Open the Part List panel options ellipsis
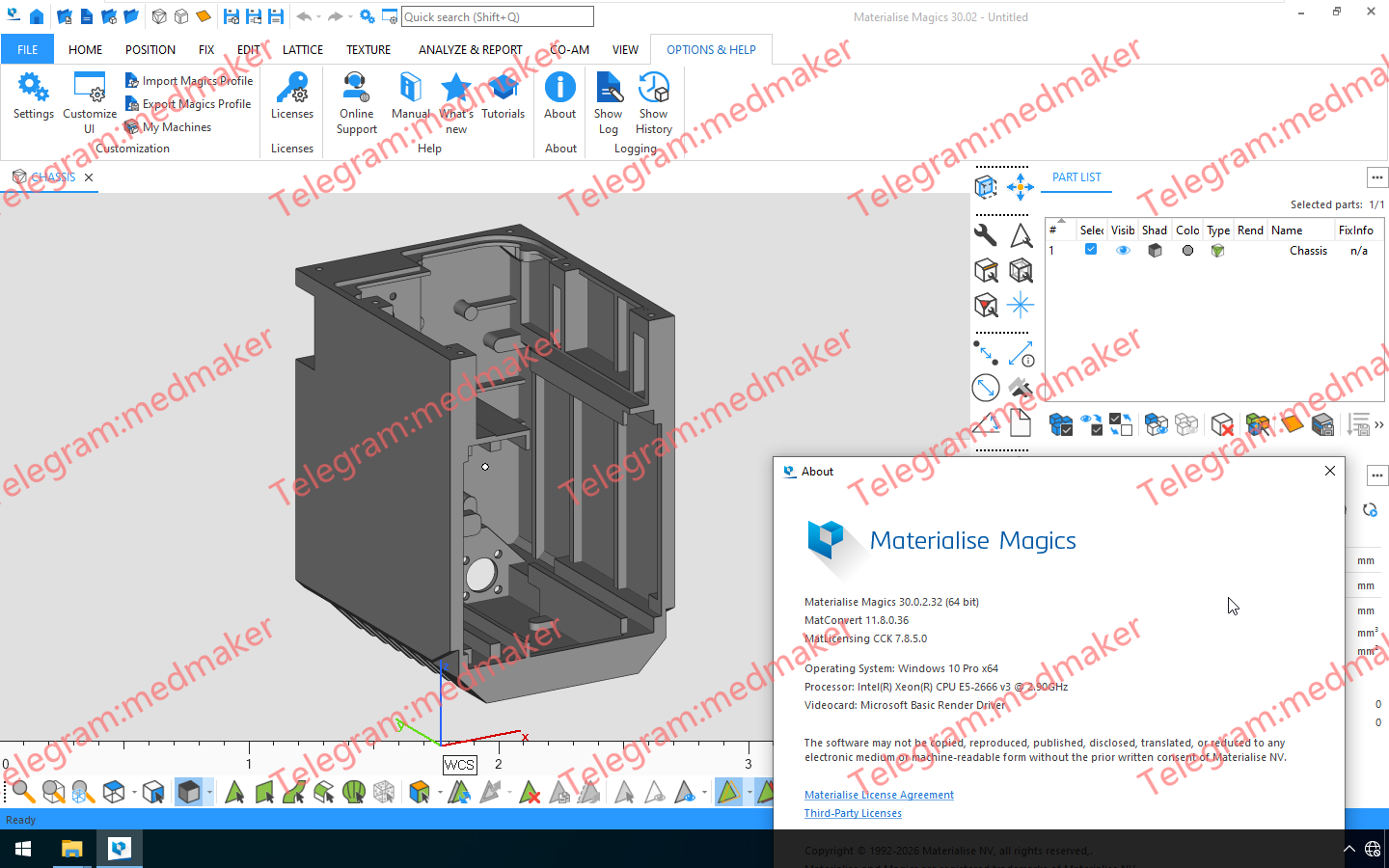 1377,177
